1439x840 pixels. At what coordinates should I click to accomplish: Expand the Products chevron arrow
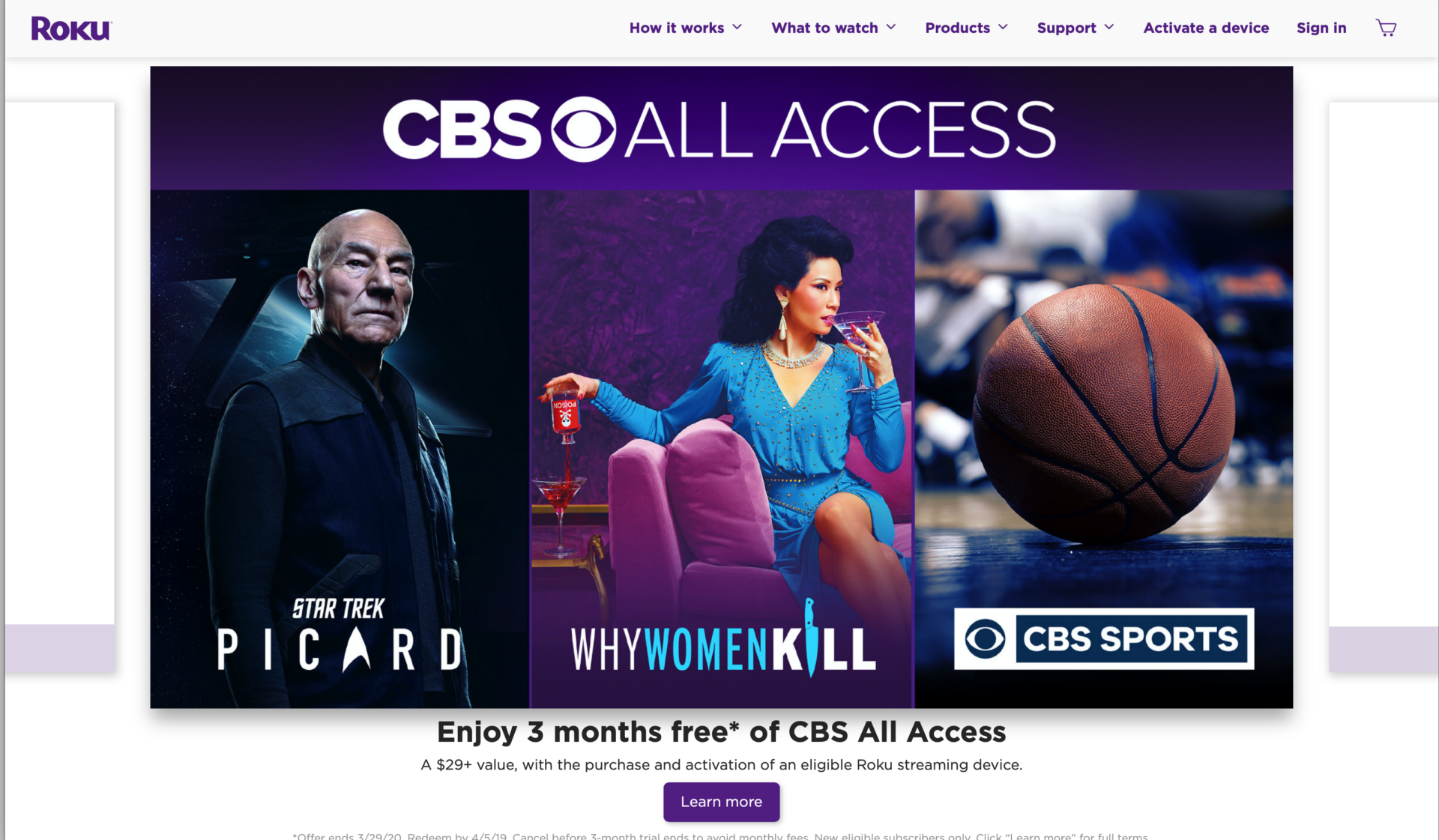(1003, 27)
